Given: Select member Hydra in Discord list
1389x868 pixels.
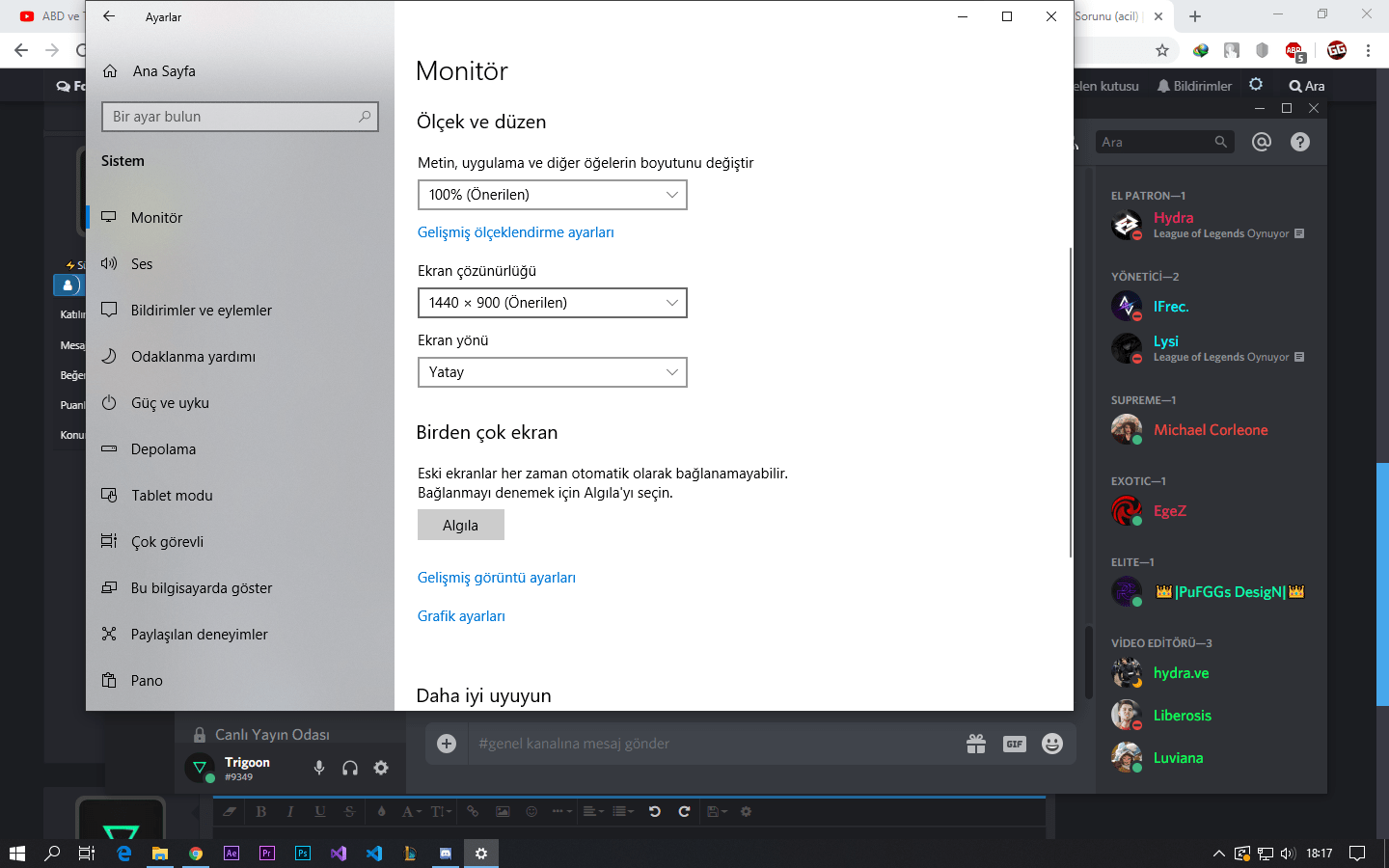Looking at the screenshot, I should point(1210,225).
